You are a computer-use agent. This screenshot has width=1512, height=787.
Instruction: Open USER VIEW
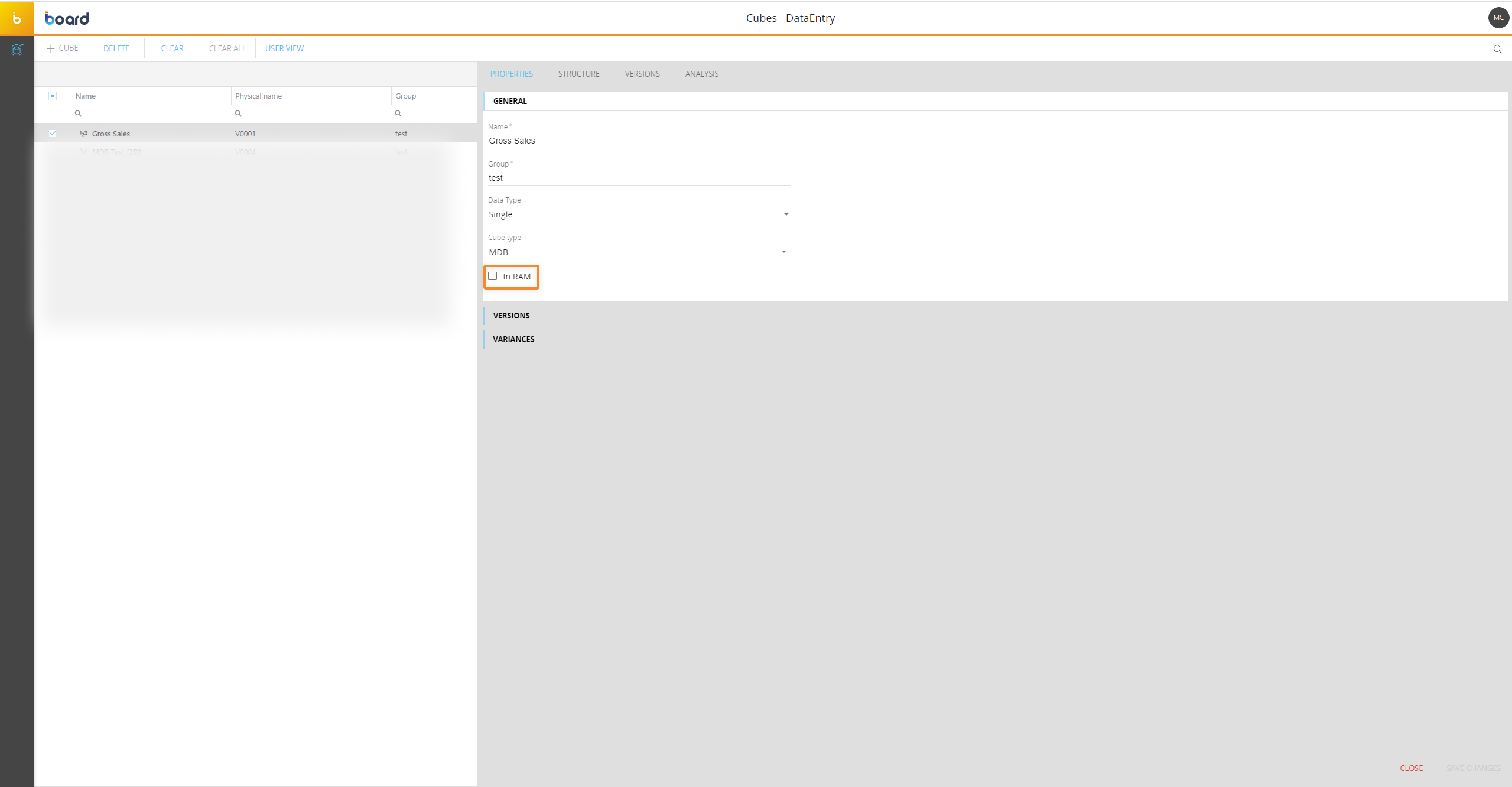284,48
